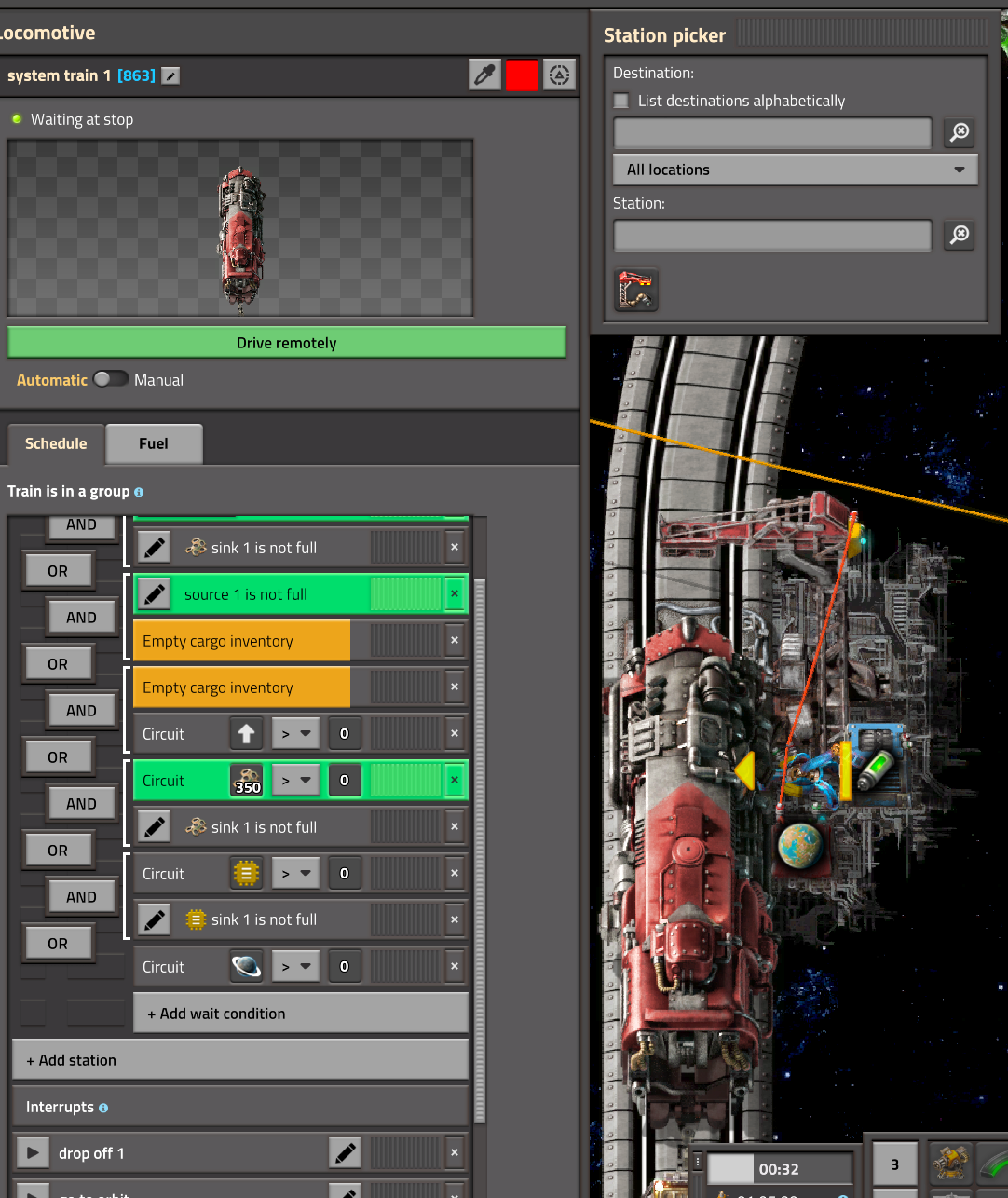Open comparator dropdown in up-arrow Circuit row
This screenshot has width=1008, height=1198.
[x=296, y=734]
